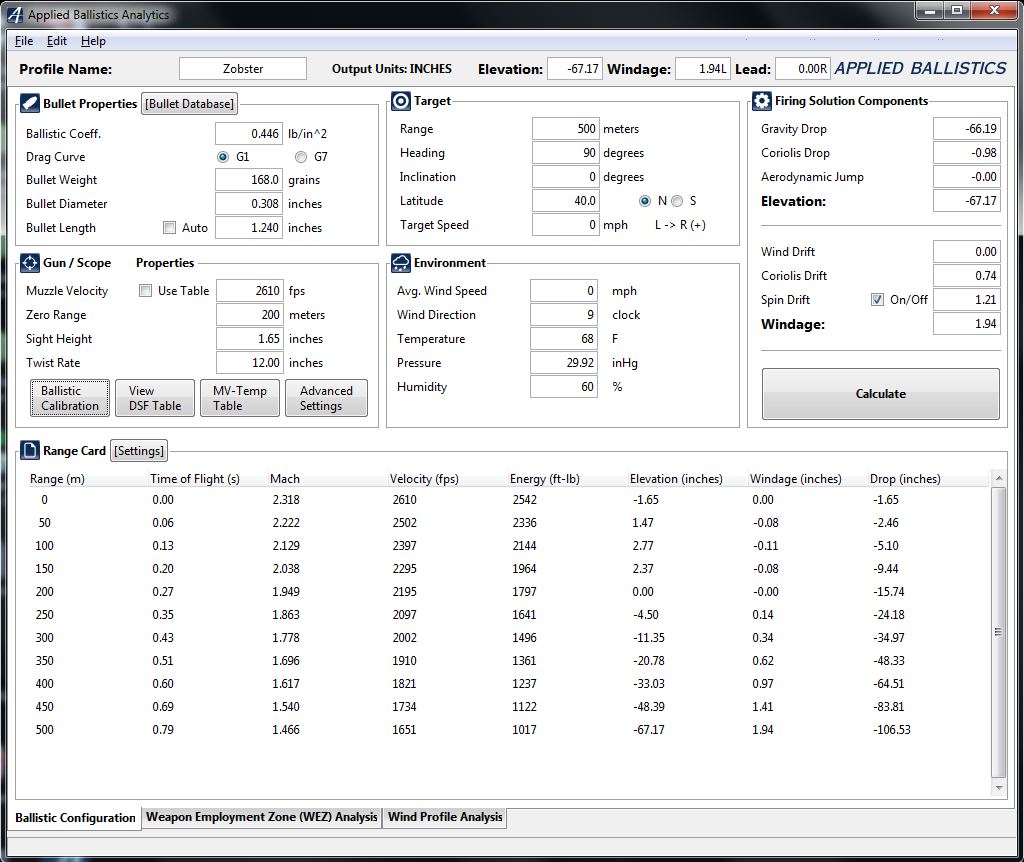Click the Profile Name field
Screen dimensions: 1024x862
click(x=243, y=69)
